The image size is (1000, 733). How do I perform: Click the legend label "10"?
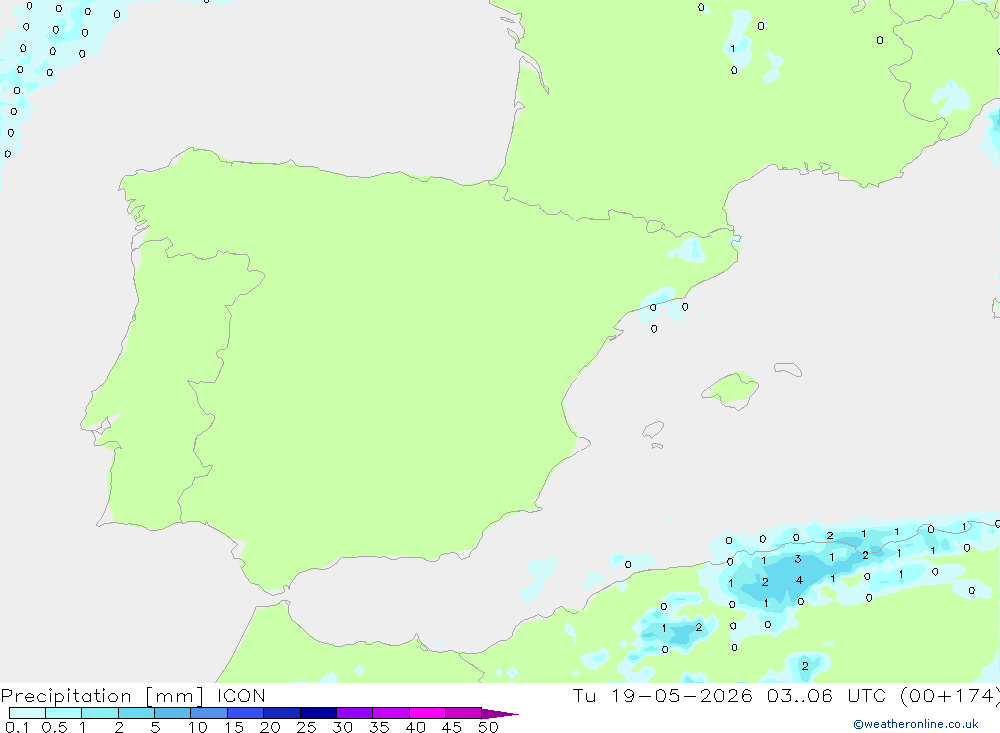(x=198, y=727)
